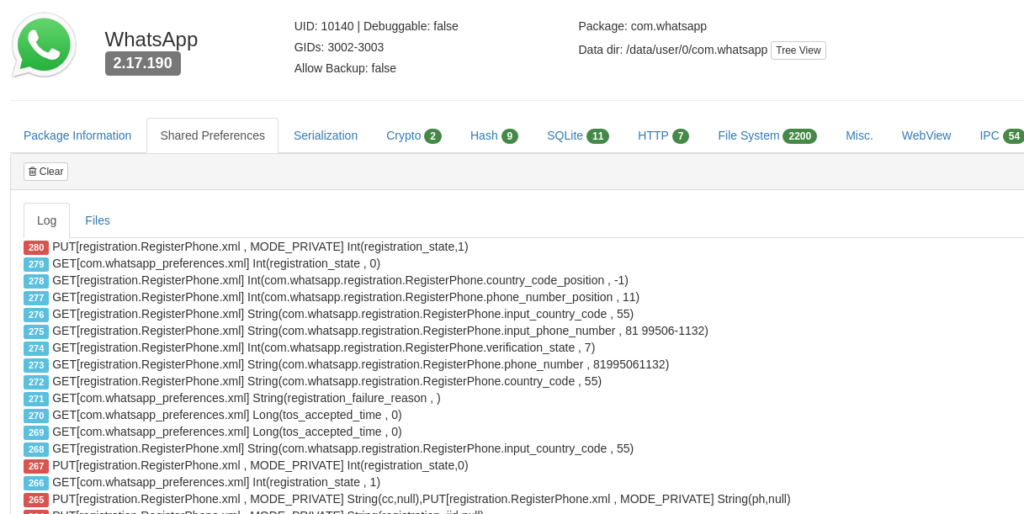Go to the HTTP tab
The width and height of the screenshot is (1024, 514).
coord(662,136)
